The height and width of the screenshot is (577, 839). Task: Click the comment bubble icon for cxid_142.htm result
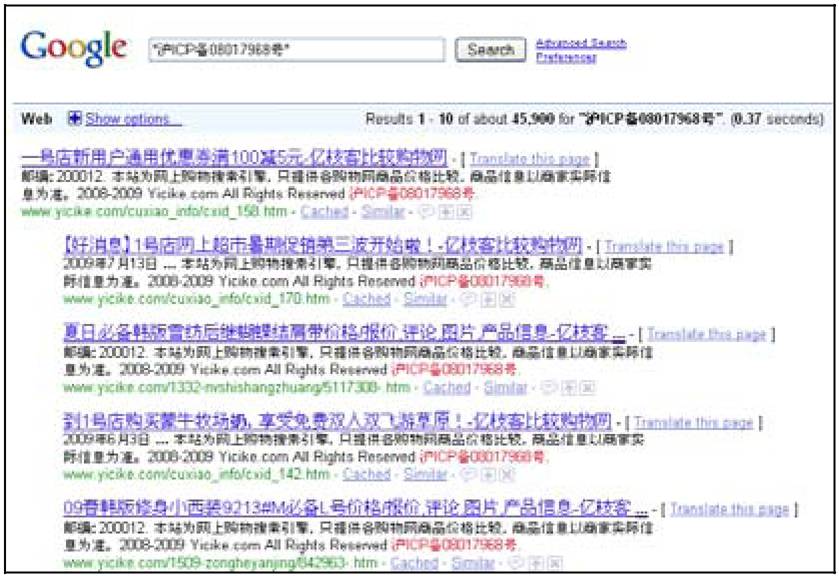tap(468, 474)
